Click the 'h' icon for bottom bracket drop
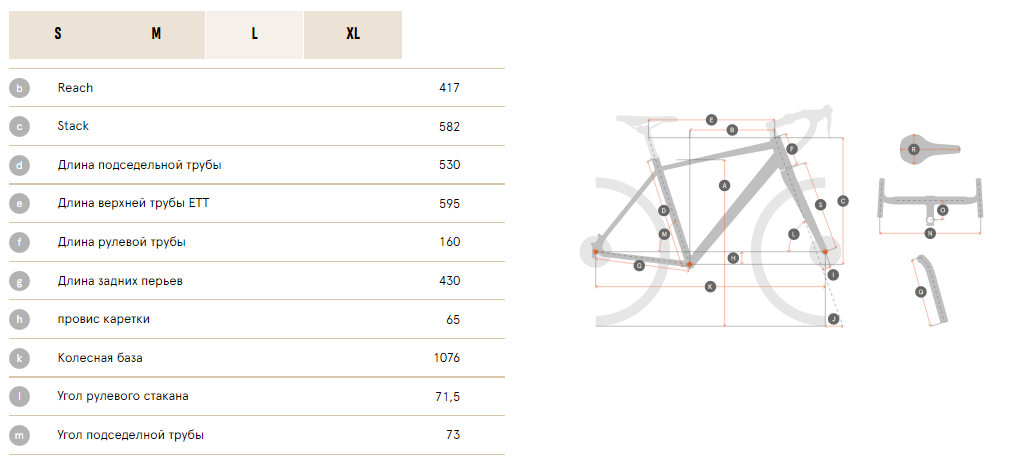 click(x=19, y=319)
